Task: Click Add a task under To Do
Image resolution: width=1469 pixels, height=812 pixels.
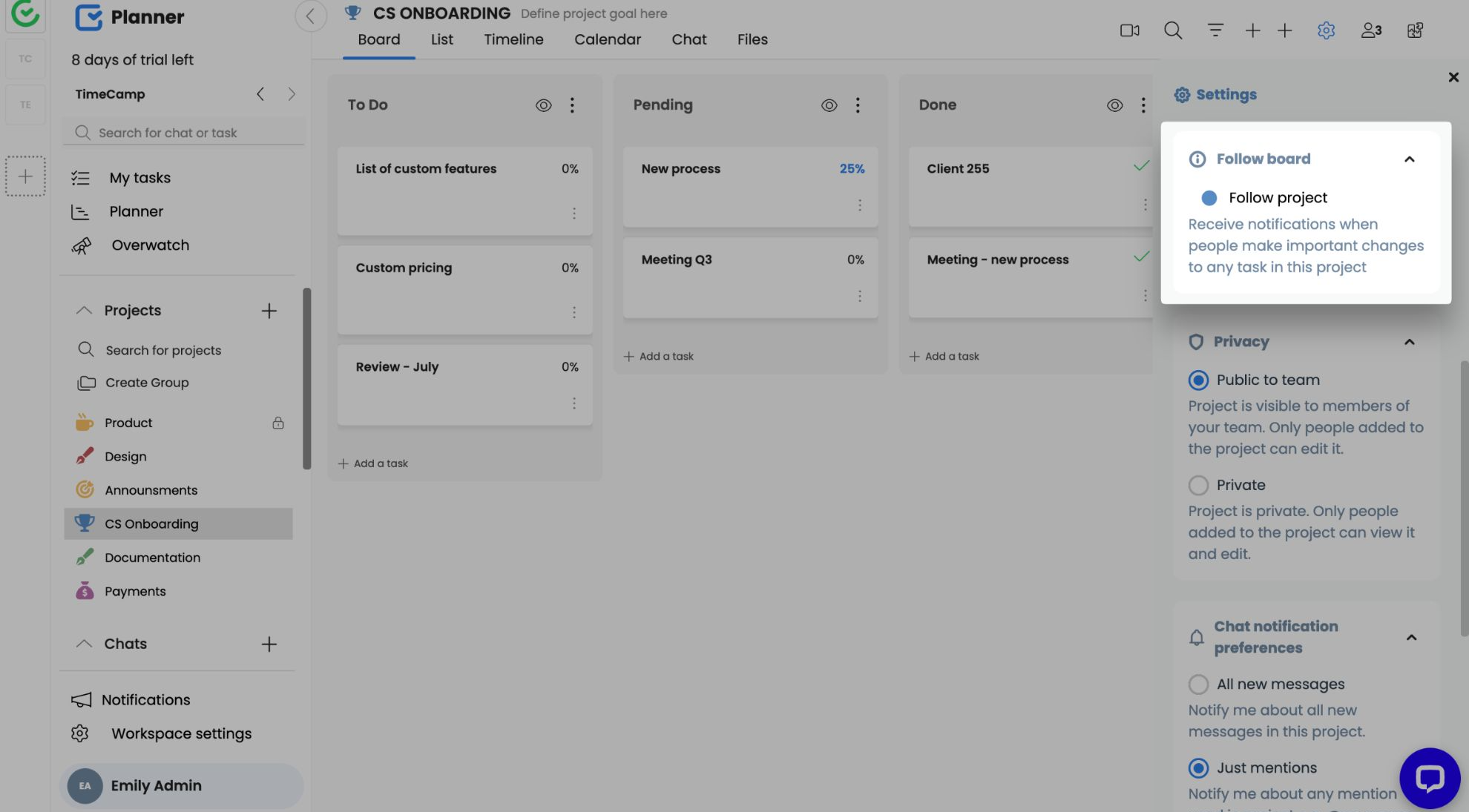Action: point(373,463)
